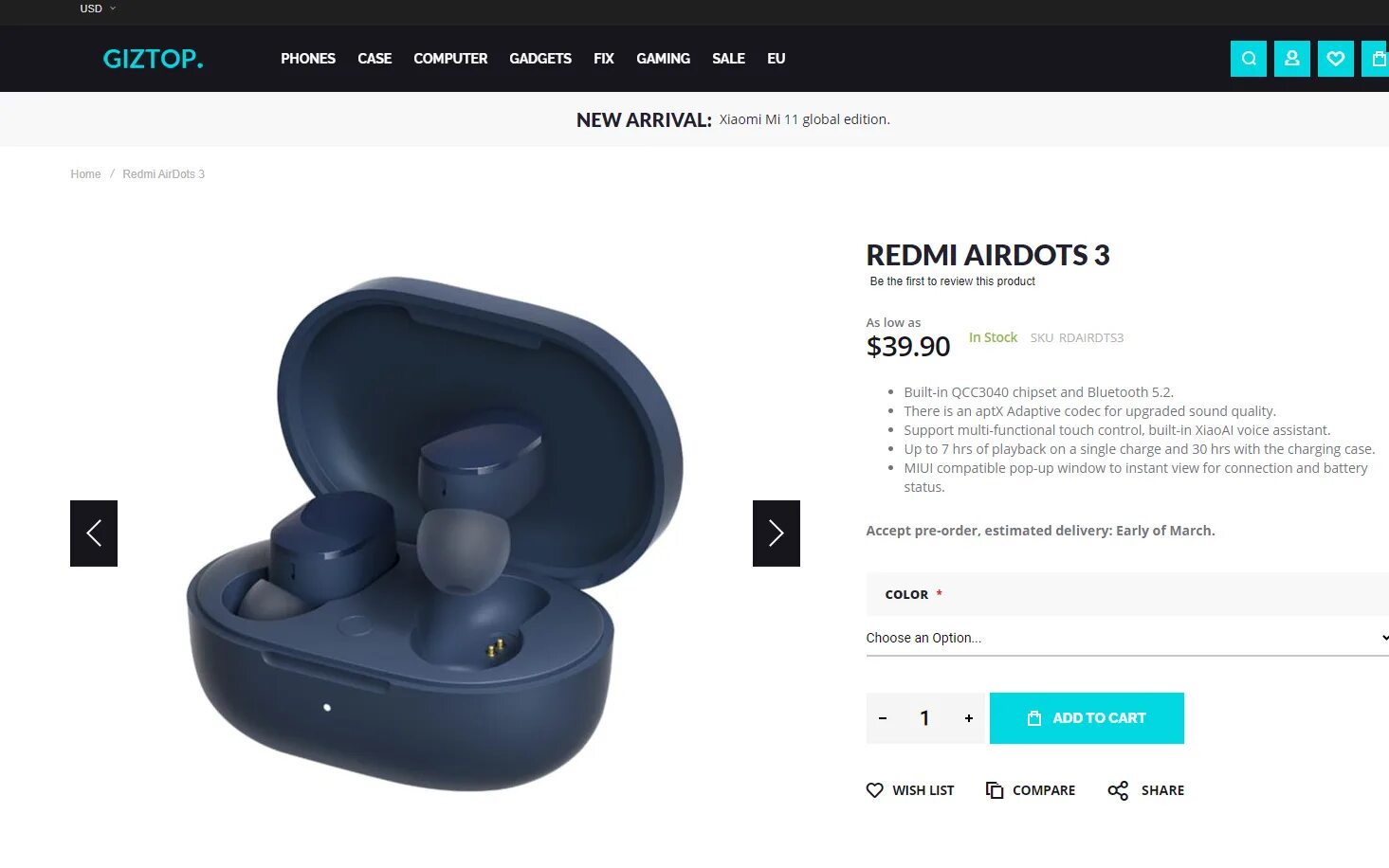1389x868 pixels.
Task: Go to Home breadcrumb link
Action: (x=85, y=174)
